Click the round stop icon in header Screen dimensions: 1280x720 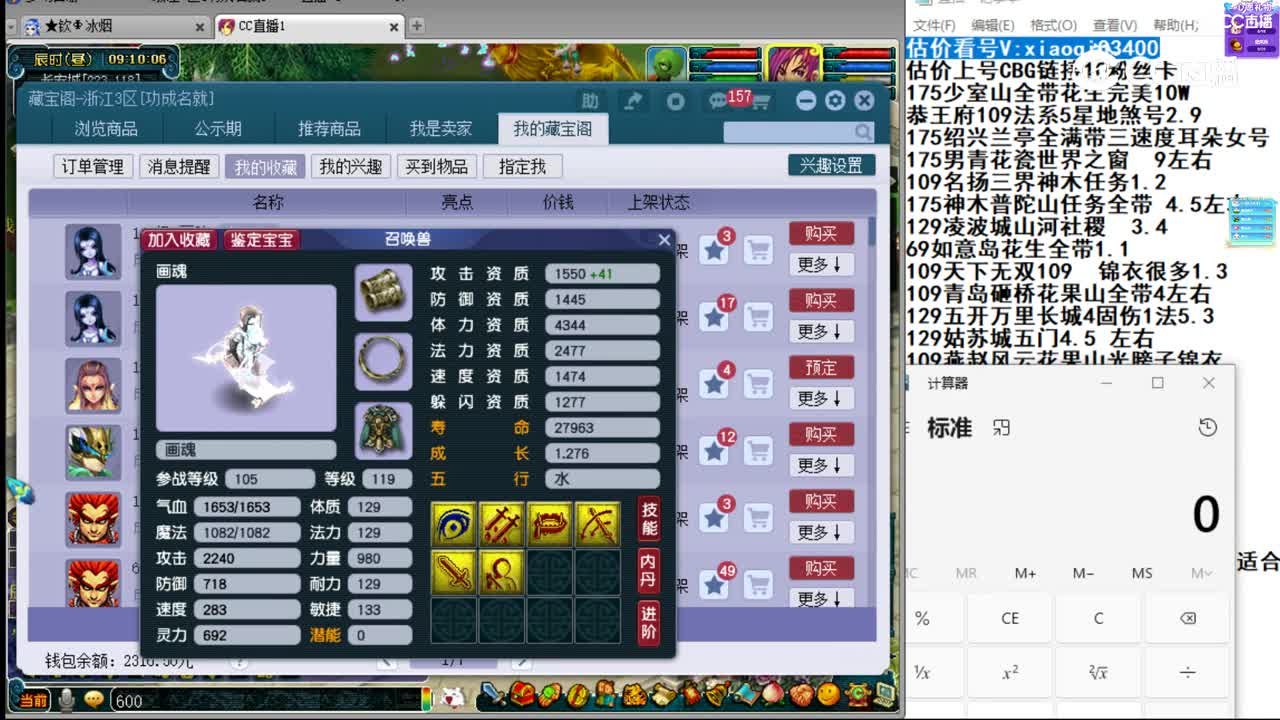tap(676, 101)
